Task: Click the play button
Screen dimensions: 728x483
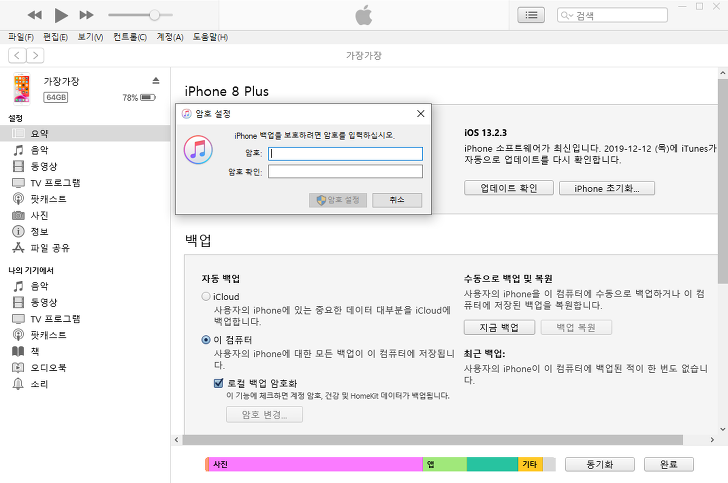Action: click(61, 15)
